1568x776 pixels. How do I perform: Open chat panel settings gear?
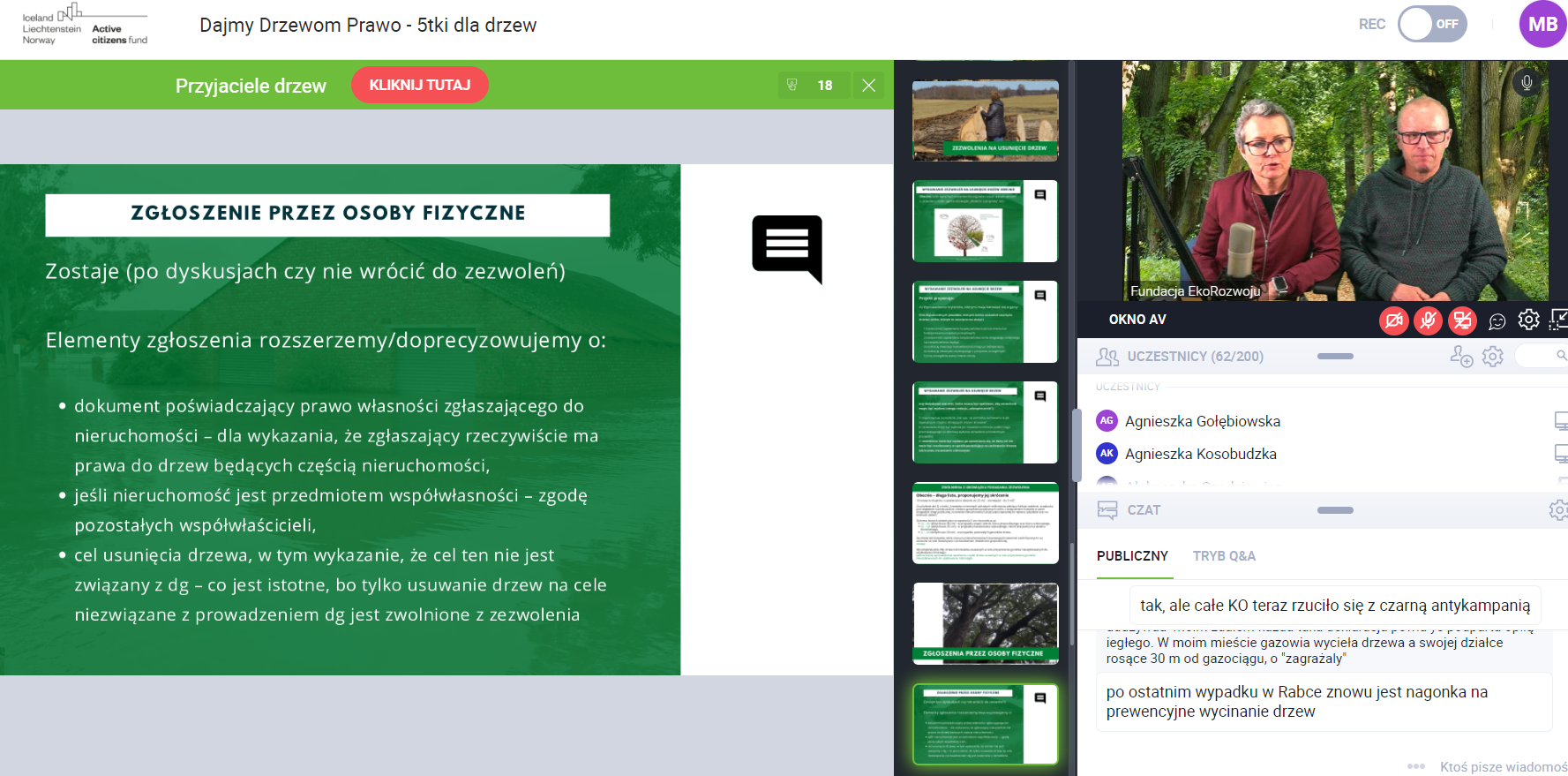coord(1557,510)
